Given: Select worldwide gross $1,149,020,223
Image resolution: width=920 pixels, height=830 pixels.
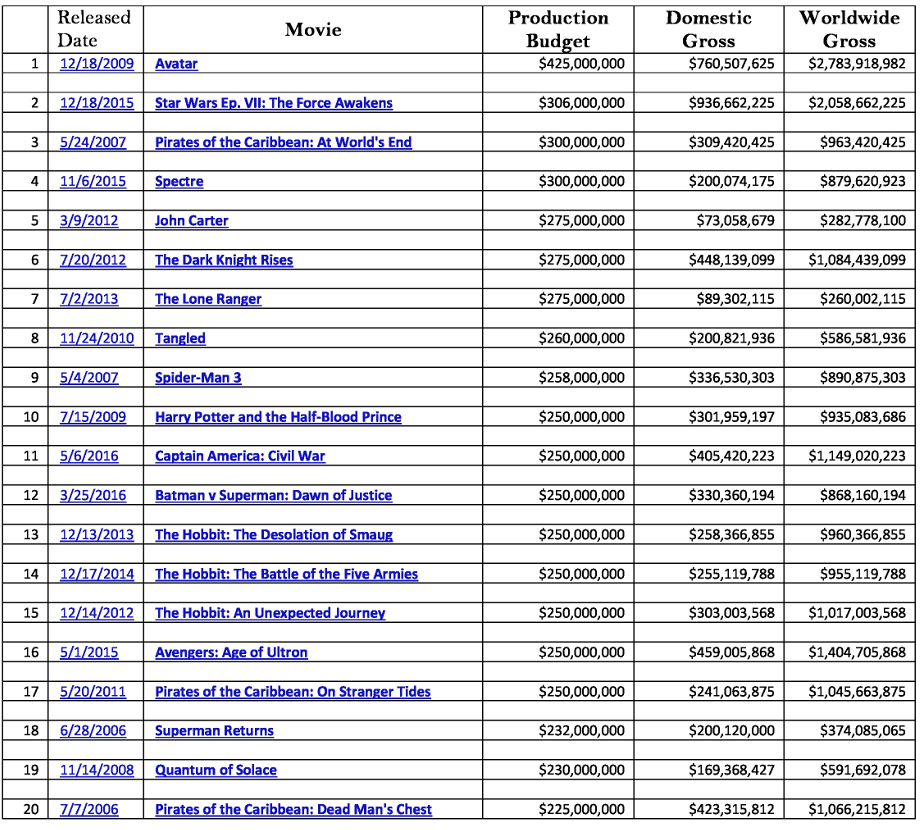Looking at the screenshot, I should pos(857,456).
